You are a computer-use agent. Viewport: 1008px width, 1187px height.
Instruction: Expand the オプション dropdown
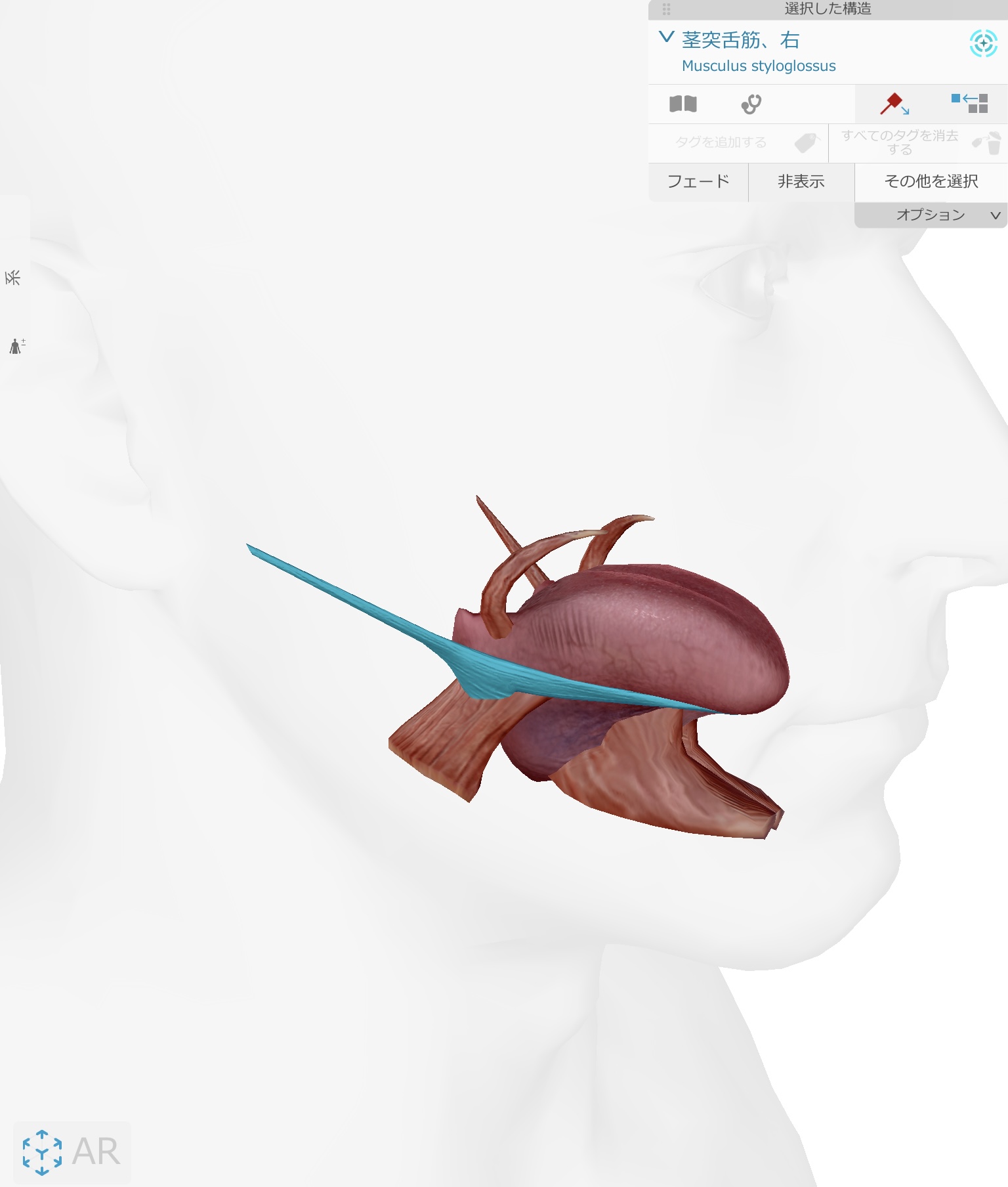click(x=931, y=215)
